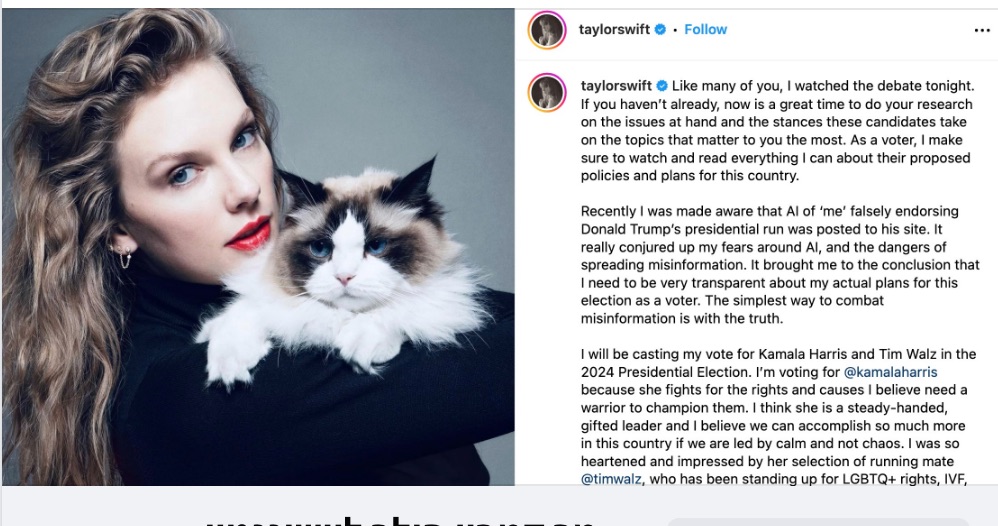The image size is (998, 526).
Task: Click the paragraph starting "Recently I was made aware"
Action: point(780,265)
